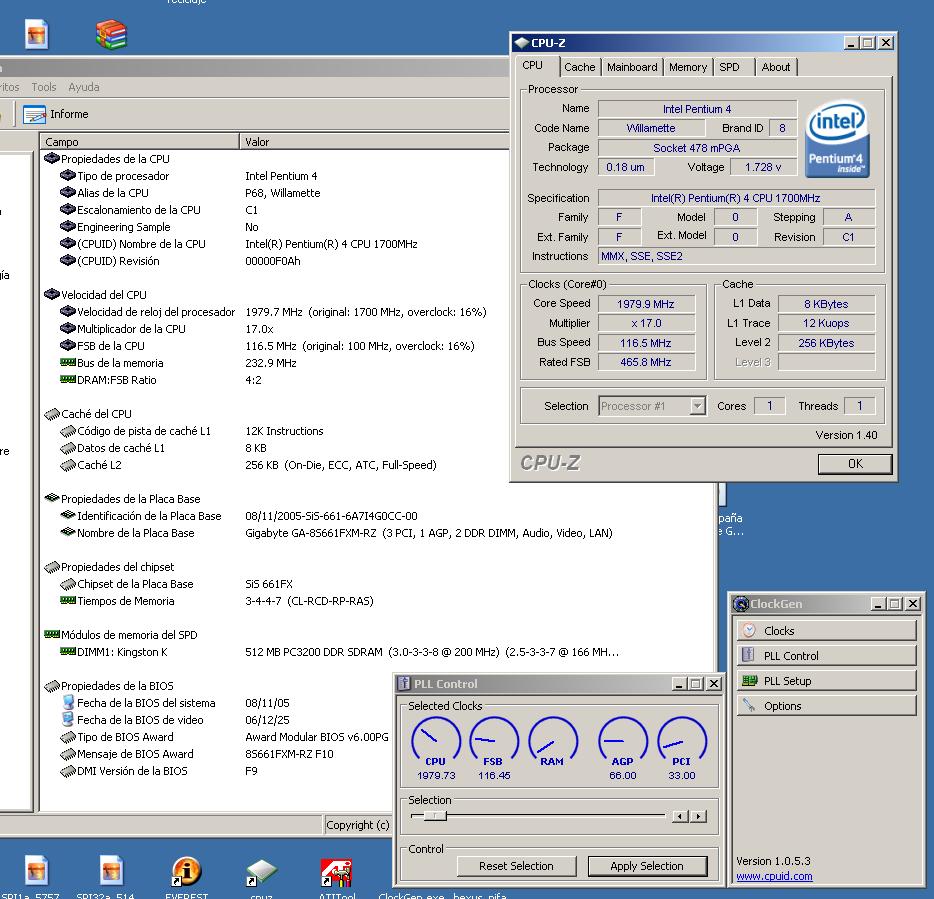The height and width of the screenshot is (899, 934).
Task: Open the Processor #1 selection dropdown
Action: pos(698,406)
